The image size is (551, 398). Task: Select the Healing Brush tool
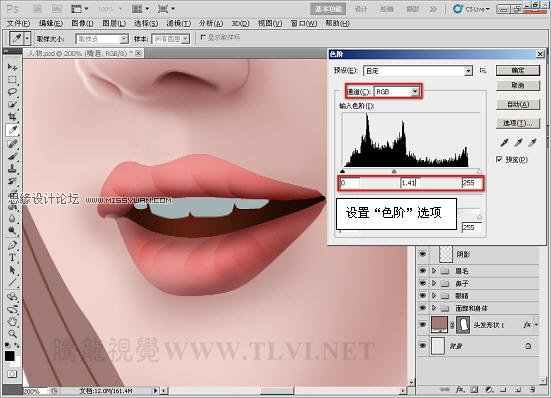pyautogui.click(x=12, y=143)
